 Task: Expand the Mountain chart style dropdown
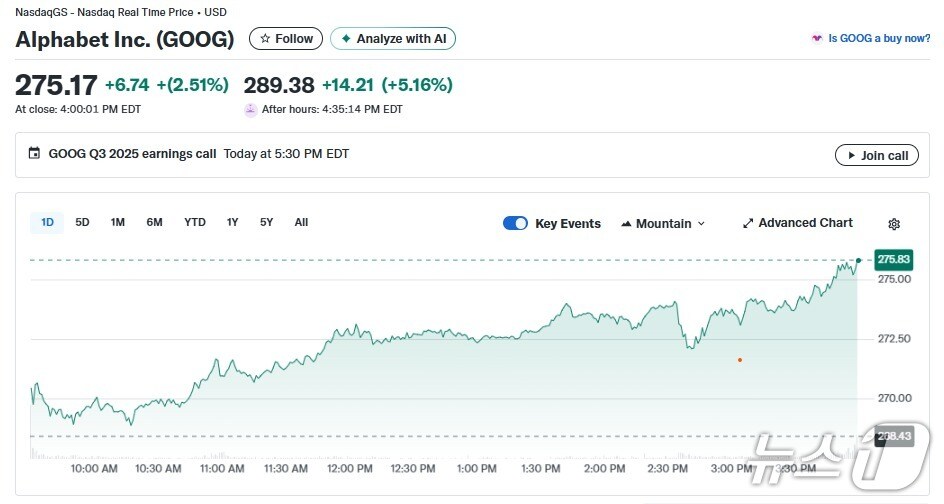coord(701,224)
